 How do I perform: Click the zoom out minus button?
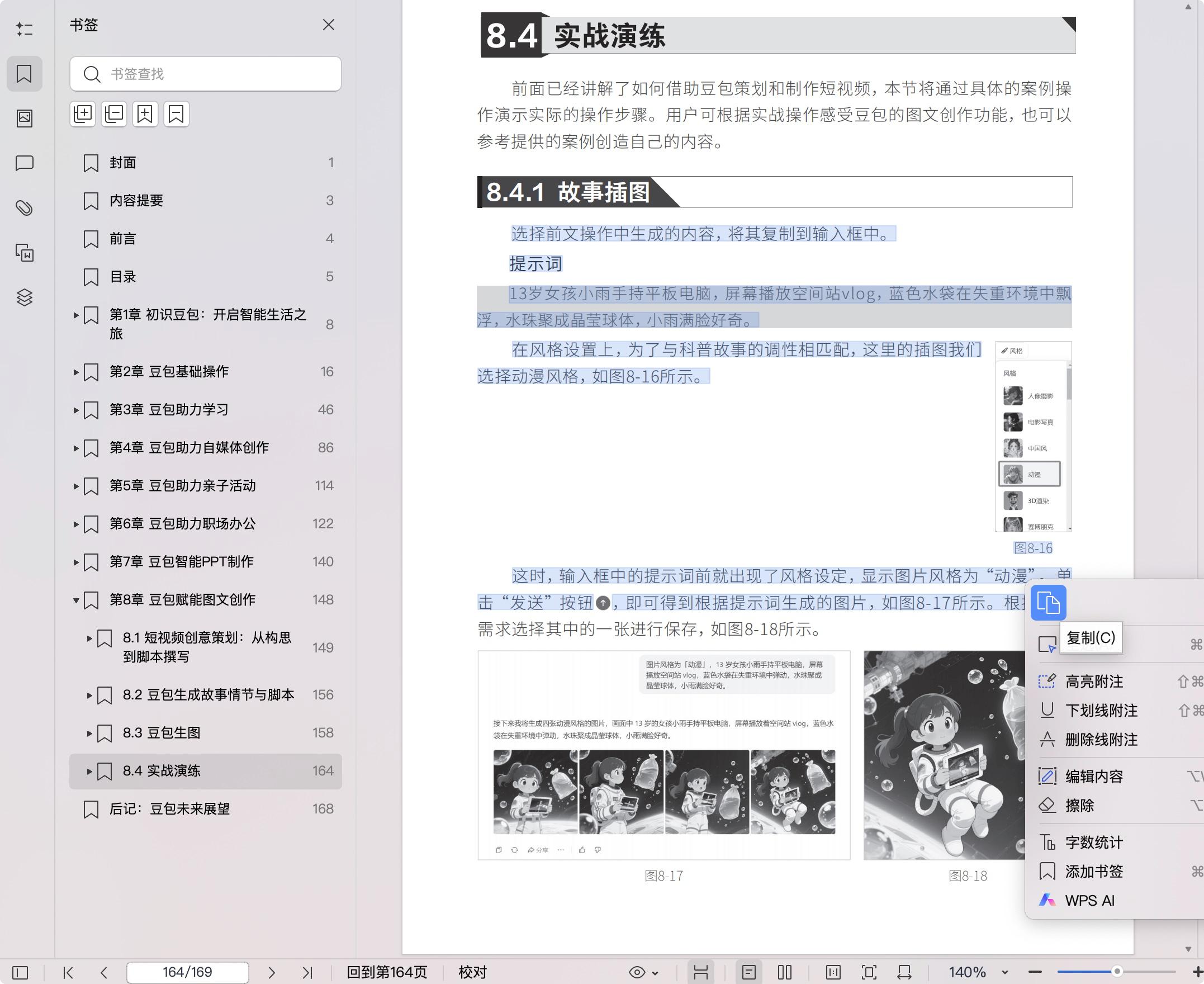point(1035,973)
